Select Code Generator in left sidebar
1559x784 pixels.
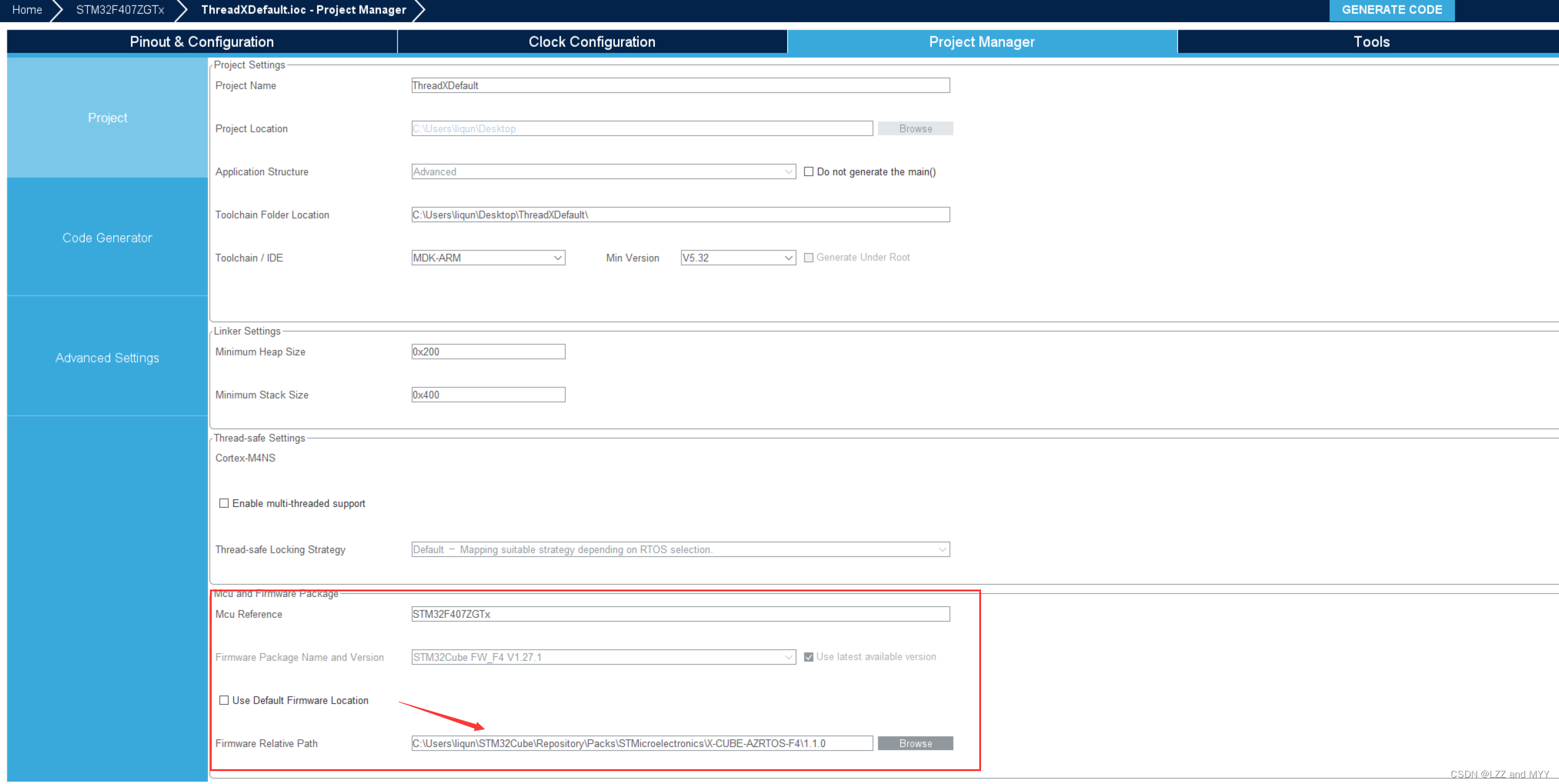pyautogui.click(x=107, y=238)
